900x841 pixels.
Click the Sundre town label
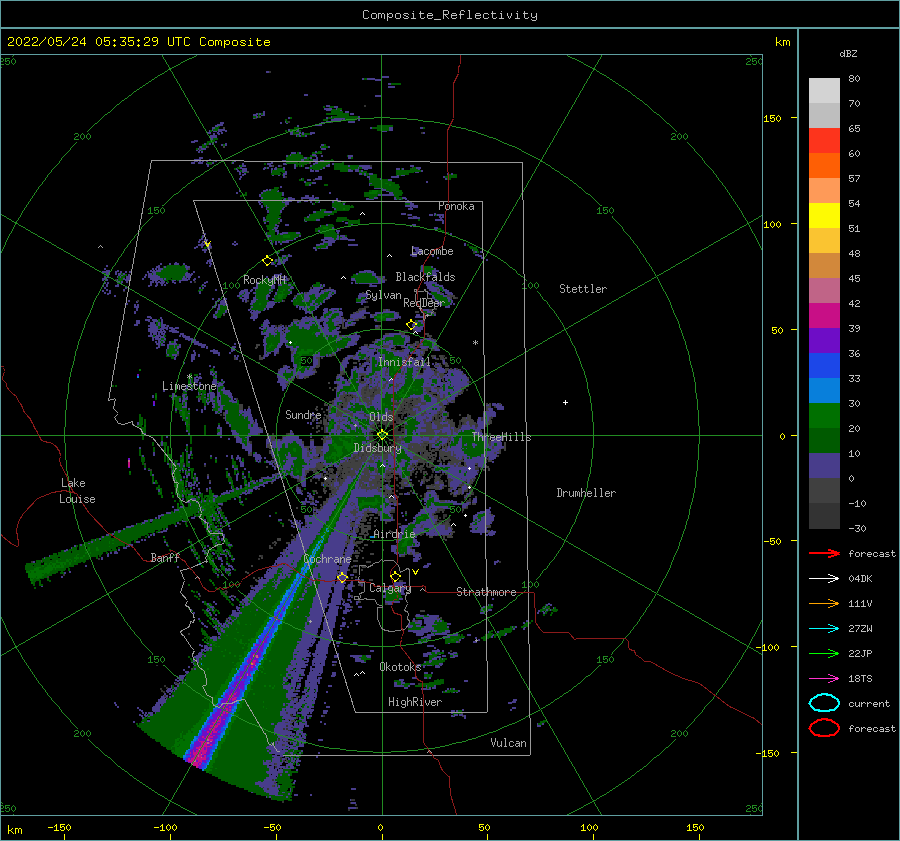[x=303, y=414]
